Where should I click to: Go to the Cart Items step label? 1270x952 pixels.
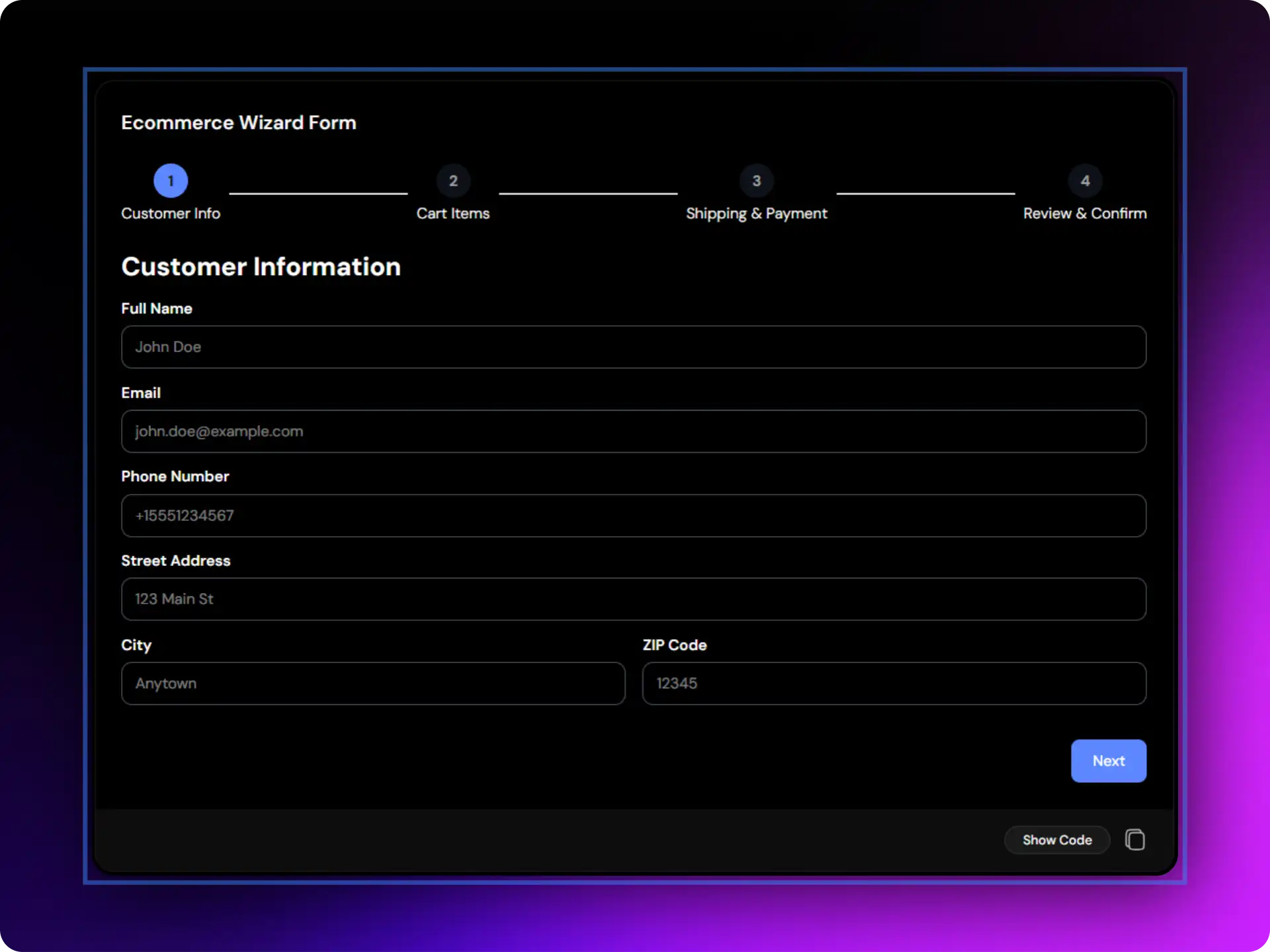click(453, 214)
